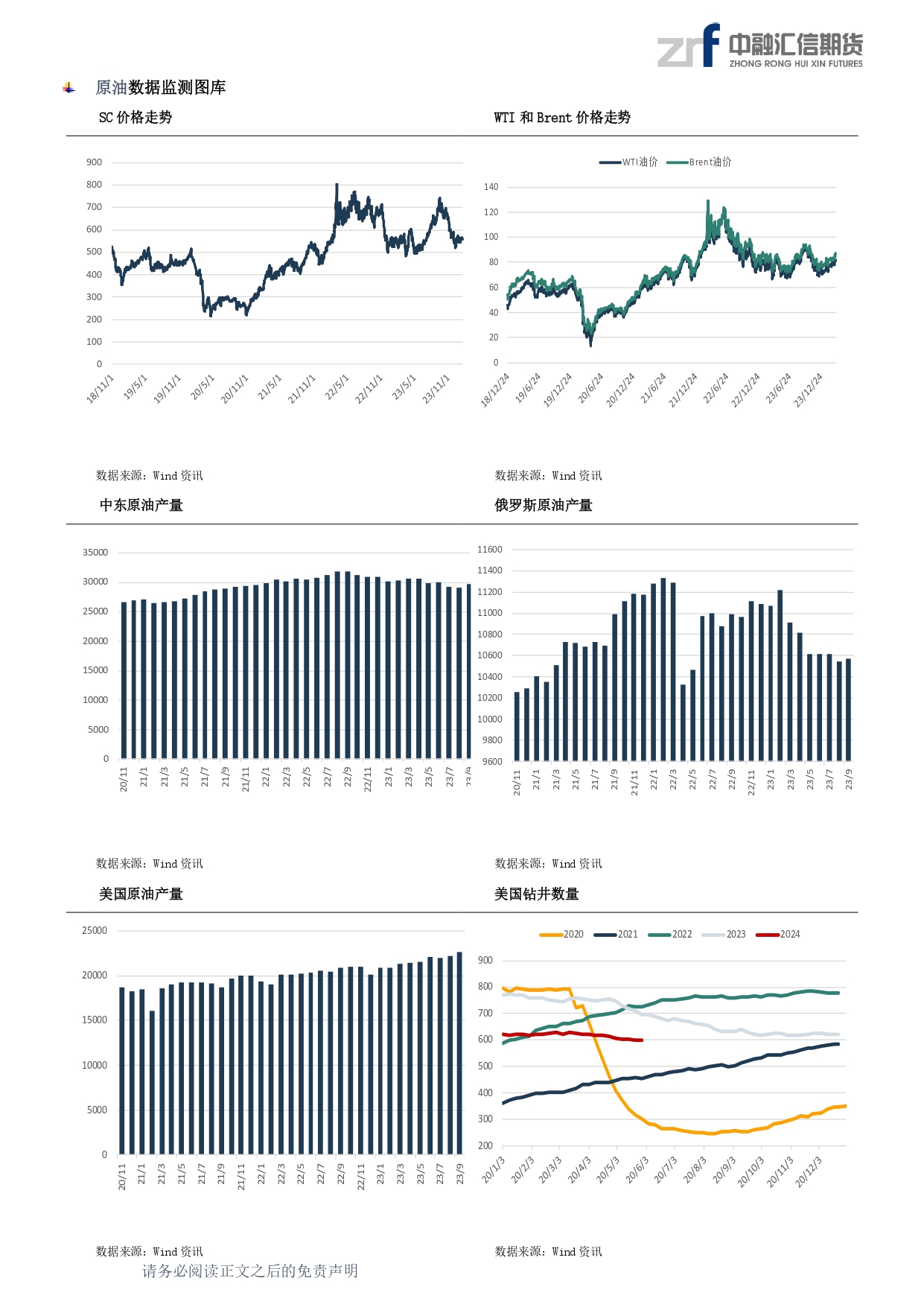Click the 俄罗斯原油产量 chart heading
The image size is (924, 1307).
point(544,506)
